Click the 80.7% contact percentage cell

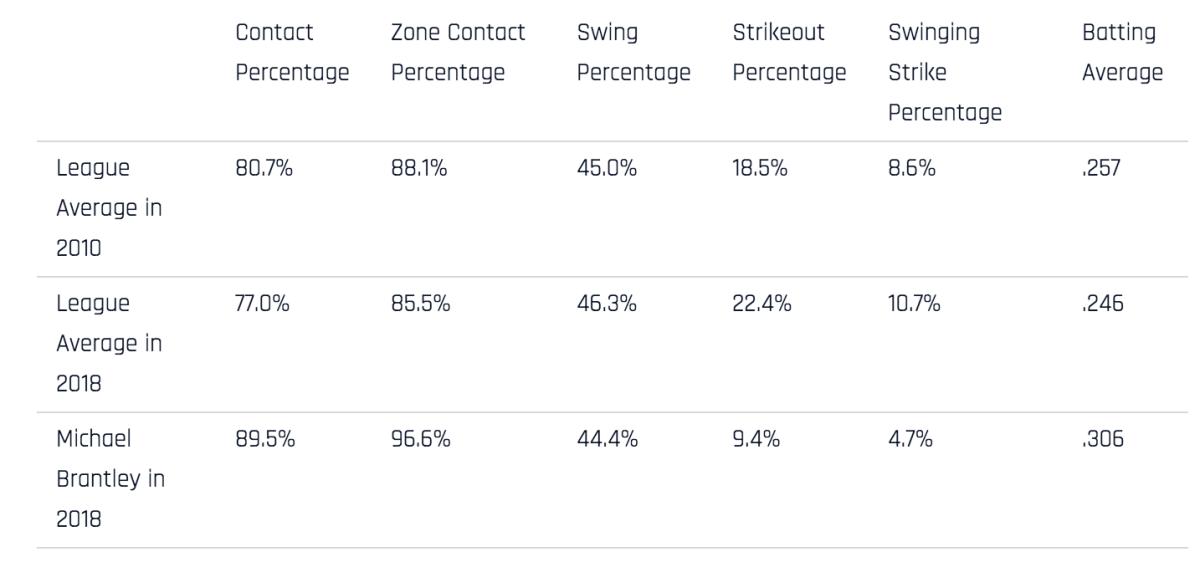click(265, 170)
